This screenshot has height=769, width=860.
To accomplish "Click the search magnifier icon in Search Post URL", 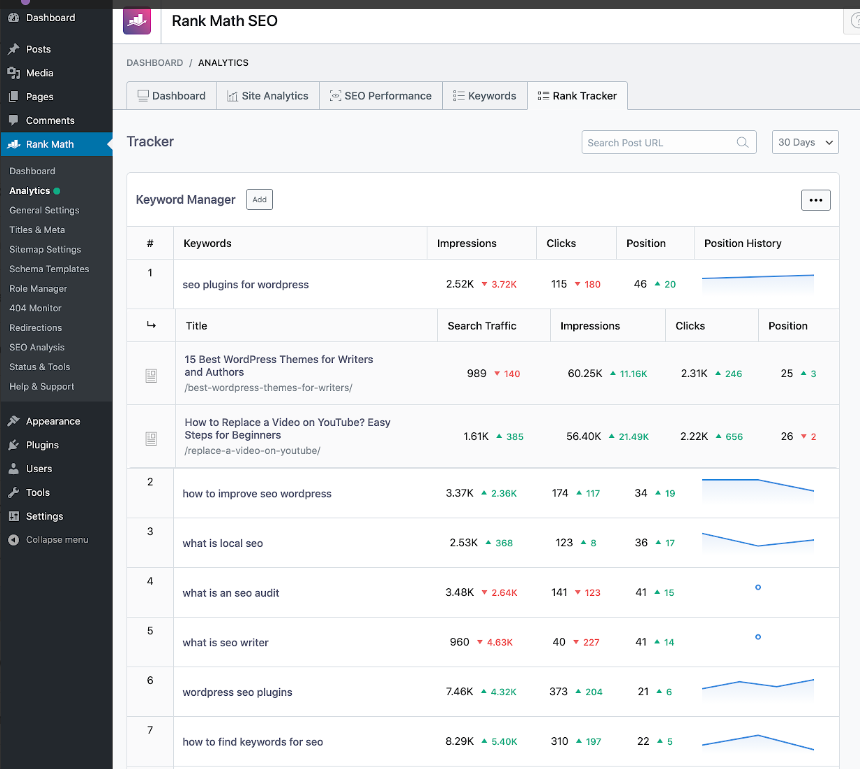I will (x=743, y=143).
